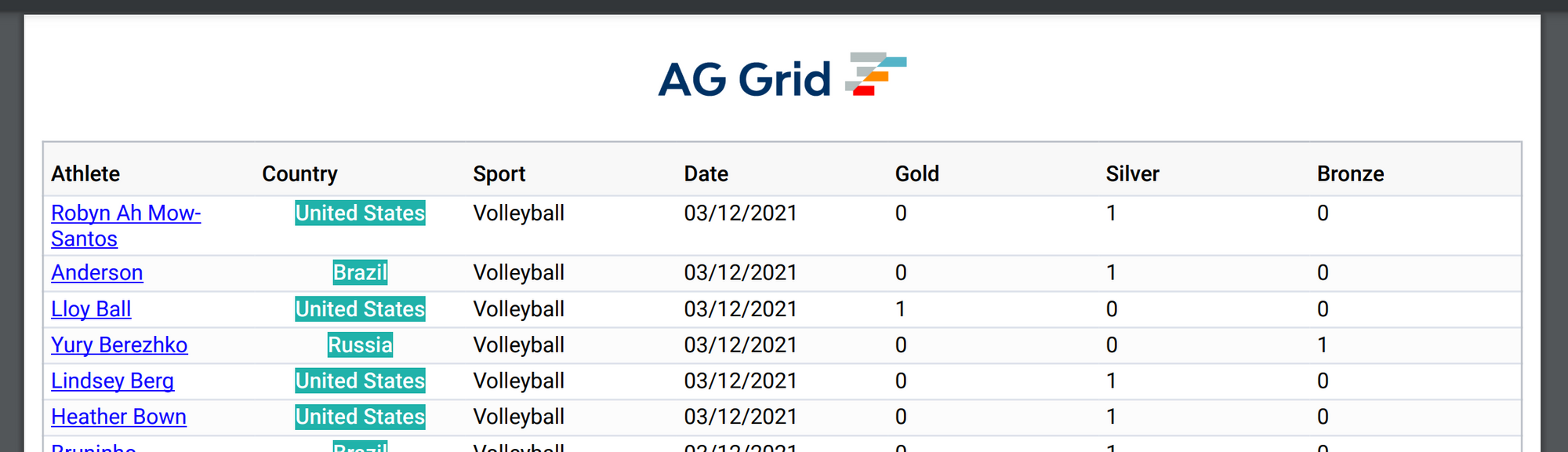
Task: Click United States badge in Lloy Ball row
Action: 360,309
